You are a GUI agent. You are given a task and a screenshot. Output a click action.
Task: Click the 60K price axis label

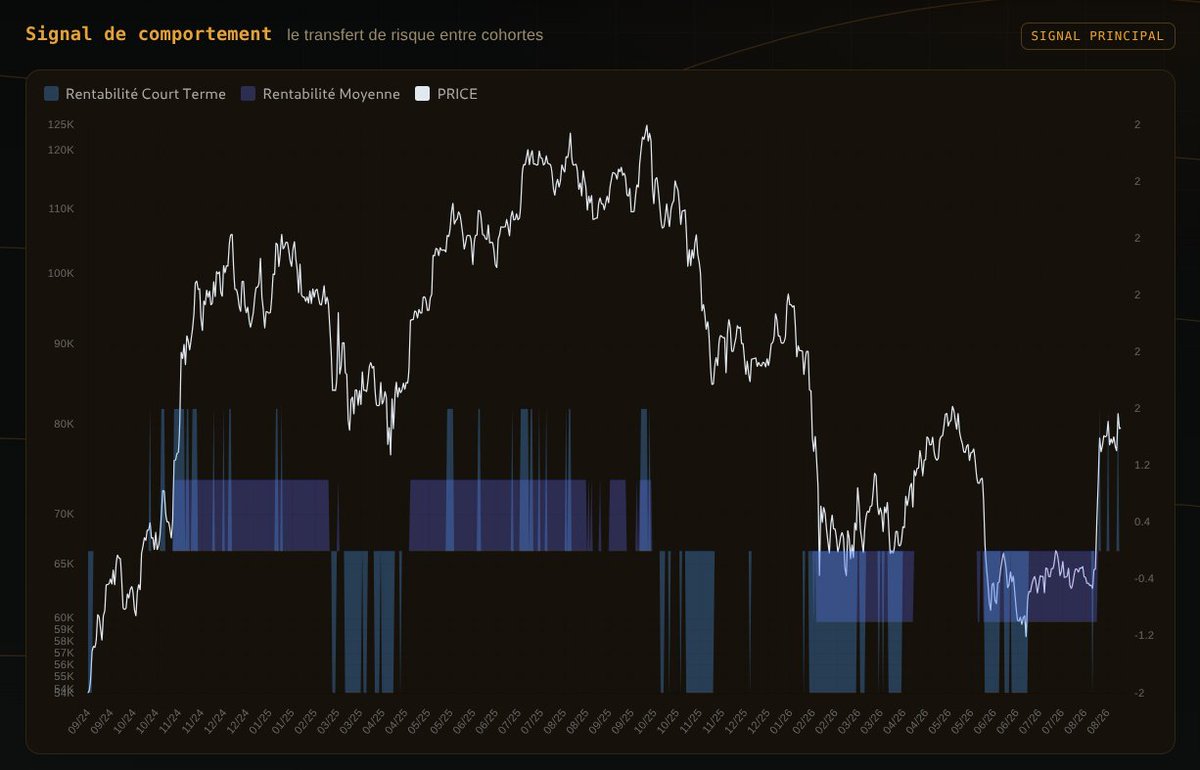coord(64,618)
